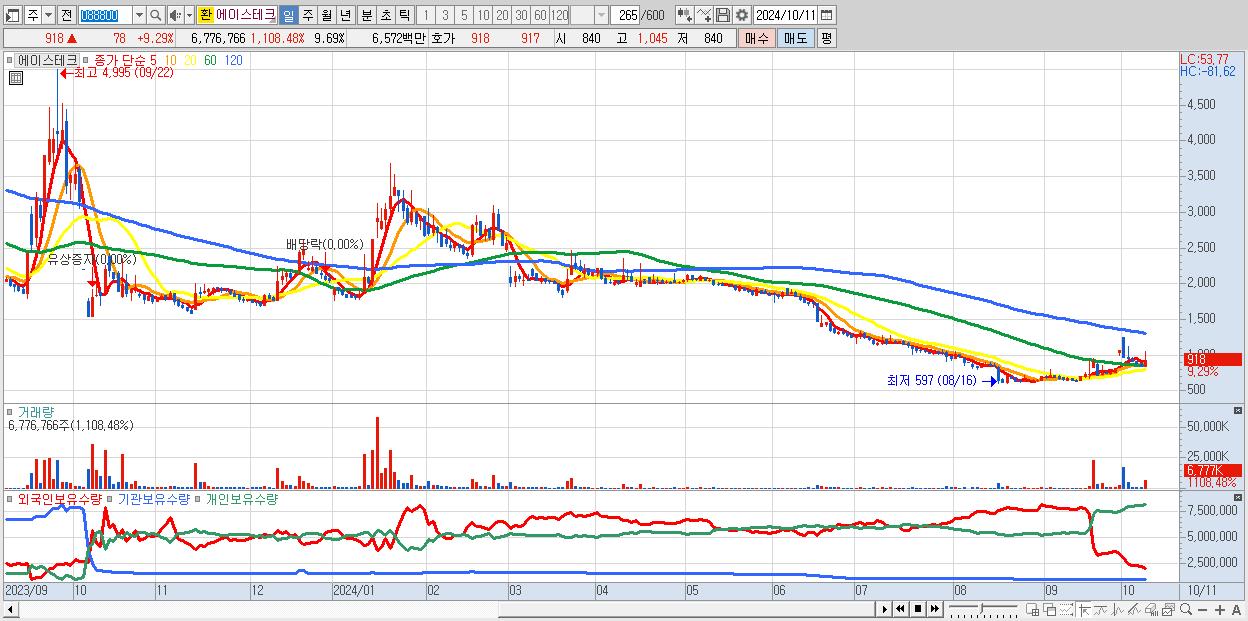The height and width of the screenshot is (621, 1248).
Task: Click the 에이스테크 stock name label
Action: click(x=245, y=15)
